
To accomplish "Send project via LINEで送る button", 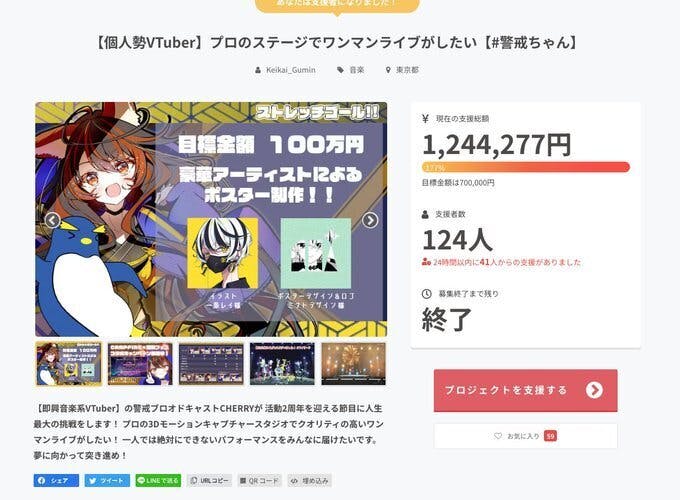I will [x=158, y=480].
